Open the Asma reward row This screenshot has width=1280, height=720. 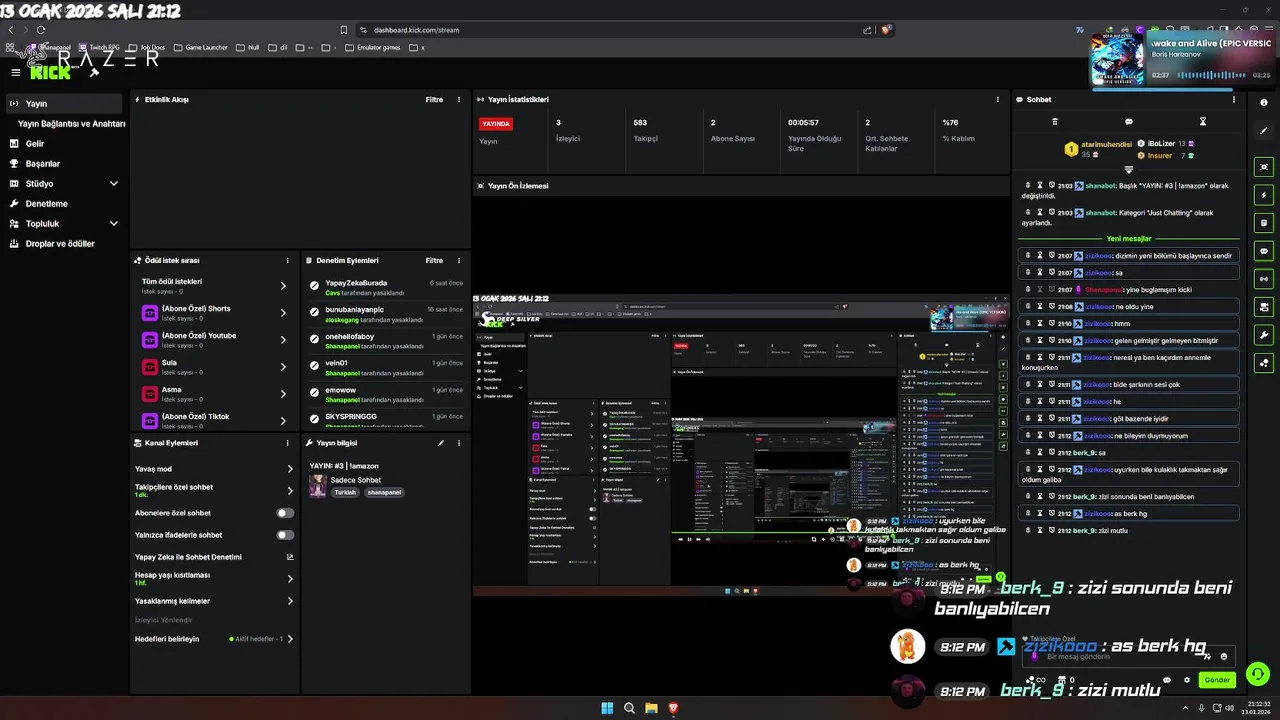[217, 394]
